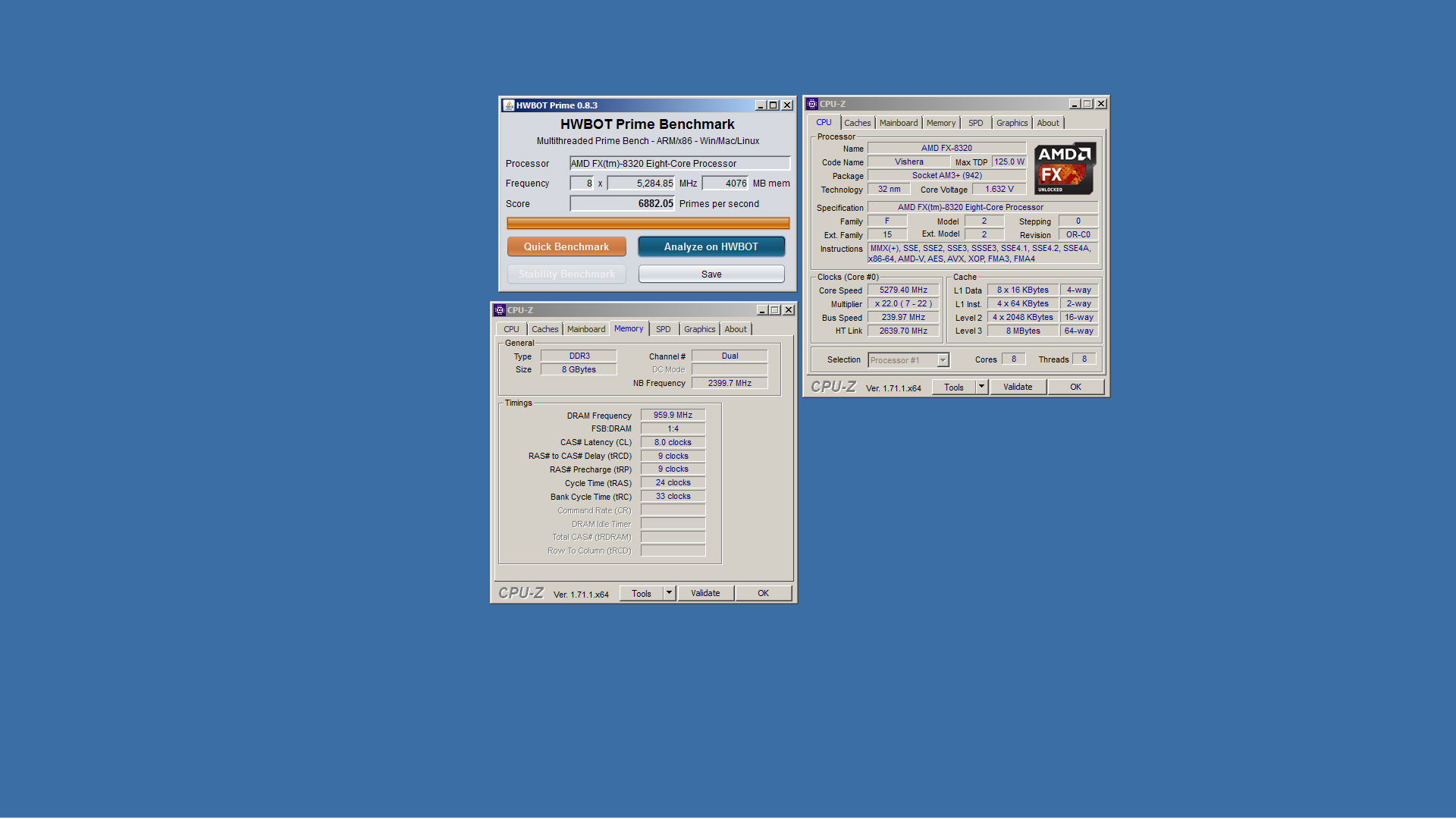
Task: Minimize the HWBOT Prime window
Action: pyautogui.click(x=761, y=105)
